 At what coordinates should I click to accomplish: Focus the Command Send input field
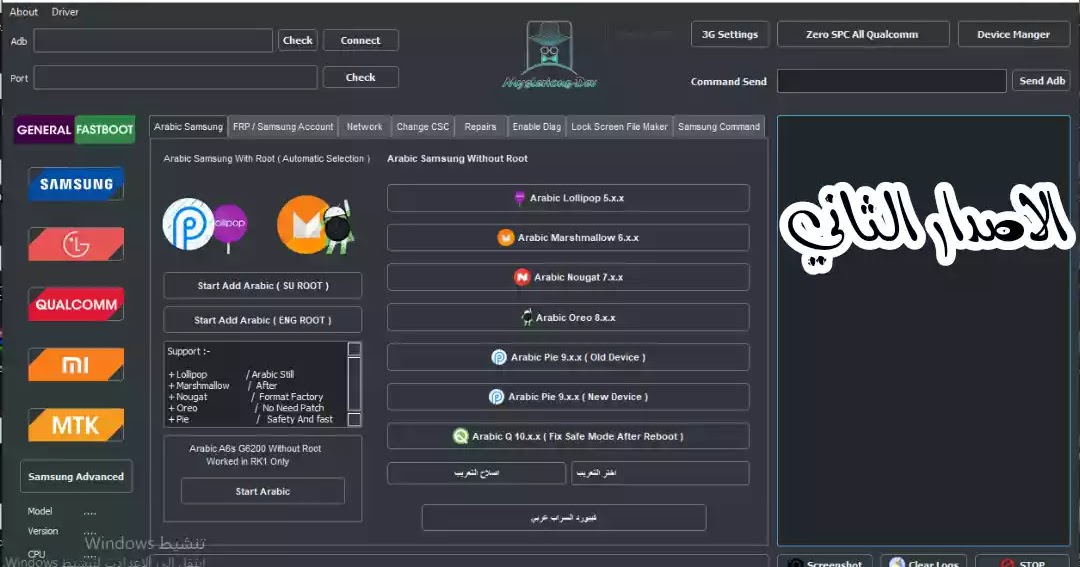(x=892, y=81)
